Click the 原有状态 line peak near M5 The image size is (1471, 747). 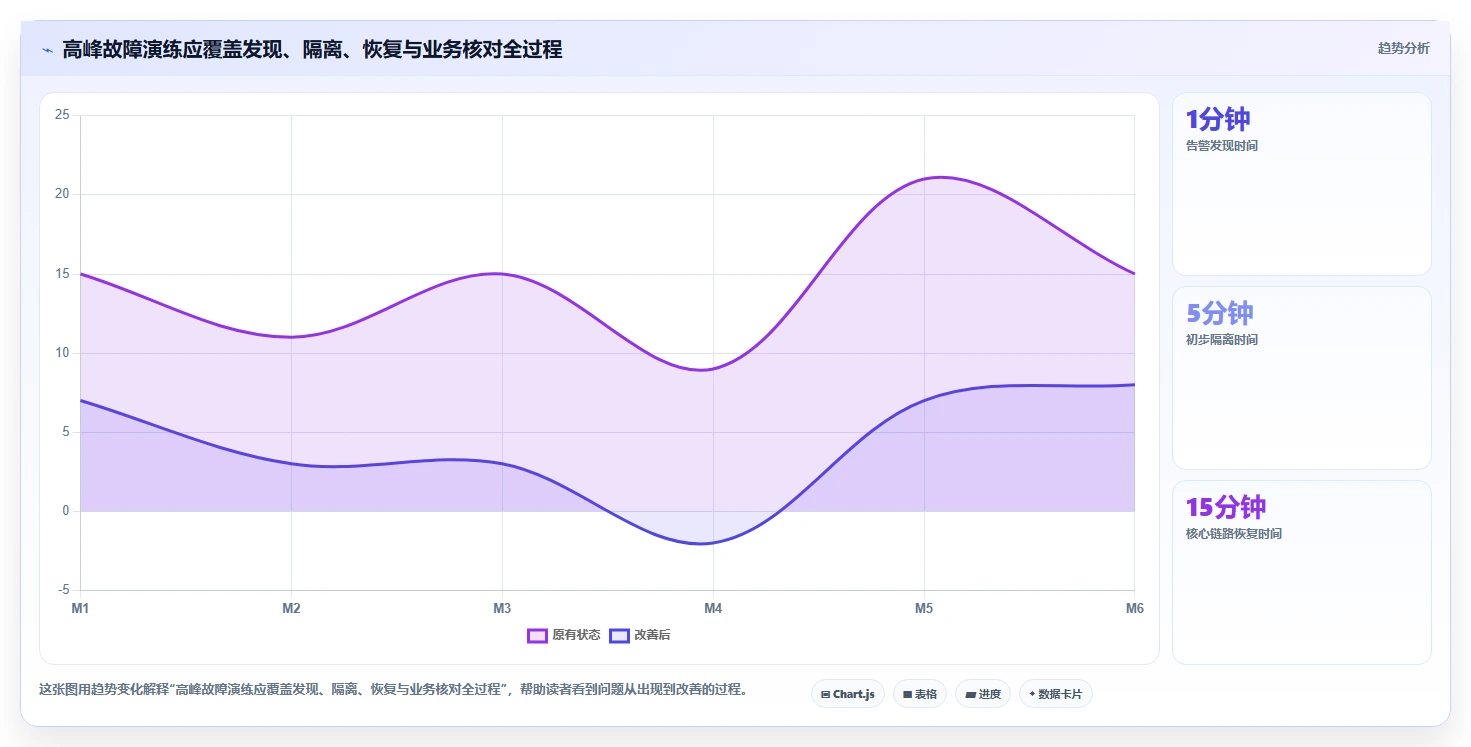939,177
